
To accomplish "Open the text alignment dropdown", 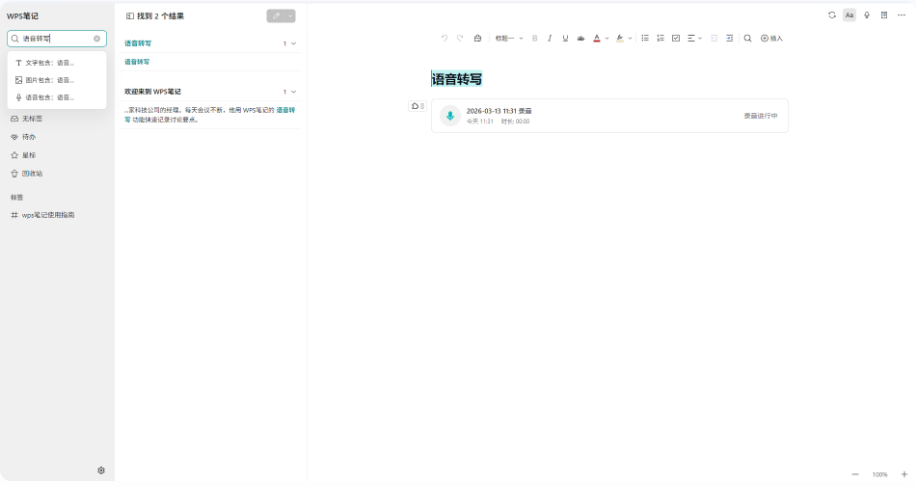I will 694,38.
